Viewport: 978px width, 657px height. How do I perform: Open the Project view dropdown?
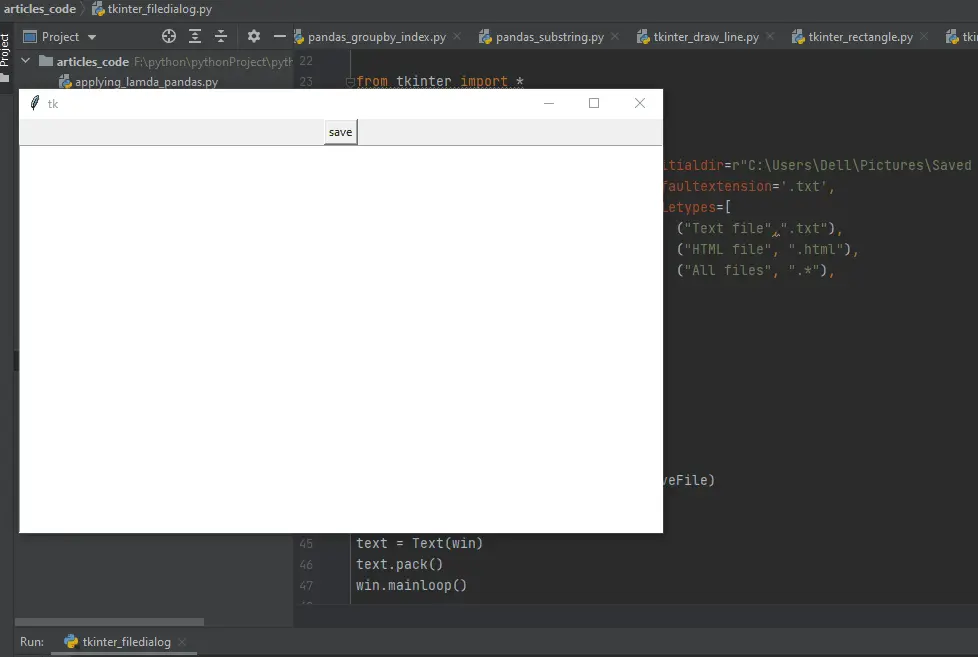pos(92,37)
